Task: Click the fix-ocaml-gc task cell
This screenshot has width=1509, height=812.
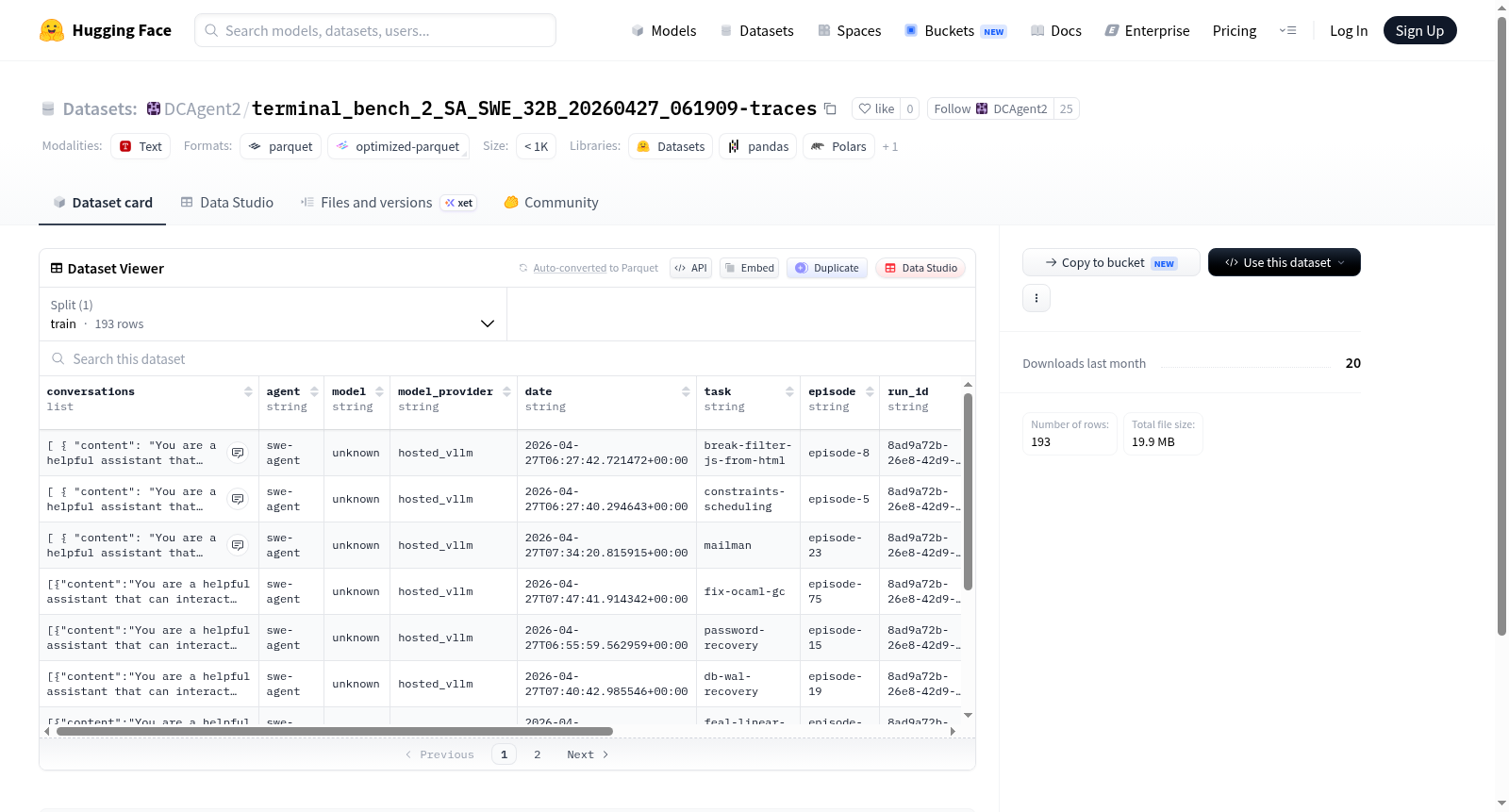Action: [748, 591]
